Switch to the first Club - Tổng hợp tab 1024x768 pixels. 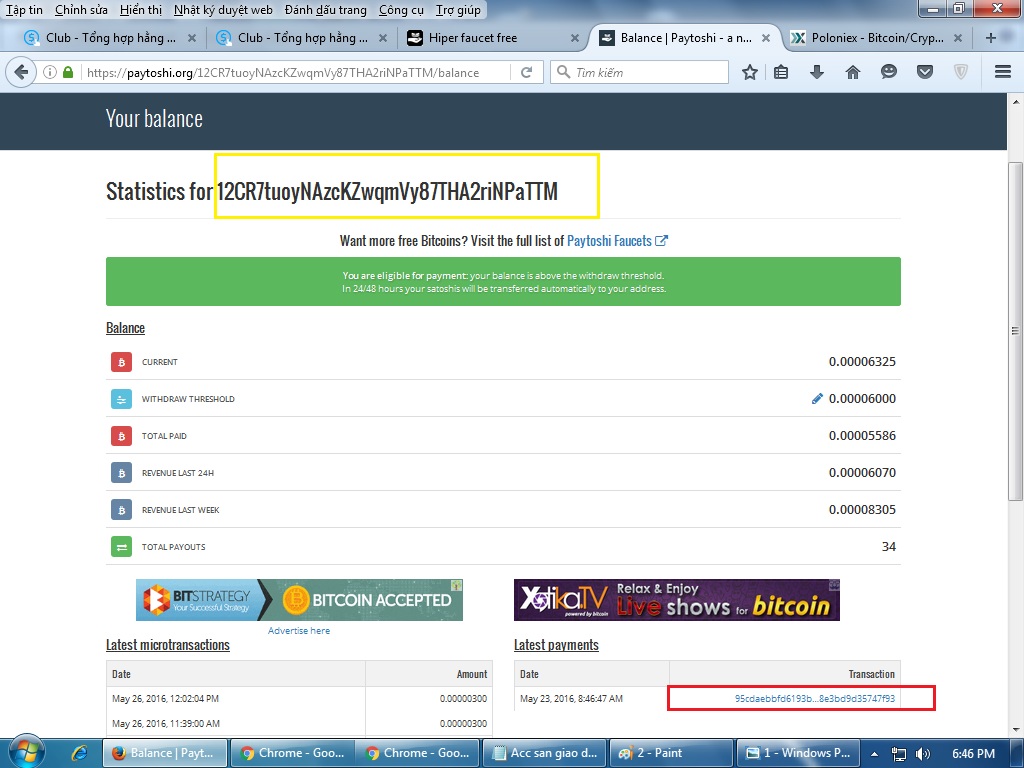(x=110, y=38)
